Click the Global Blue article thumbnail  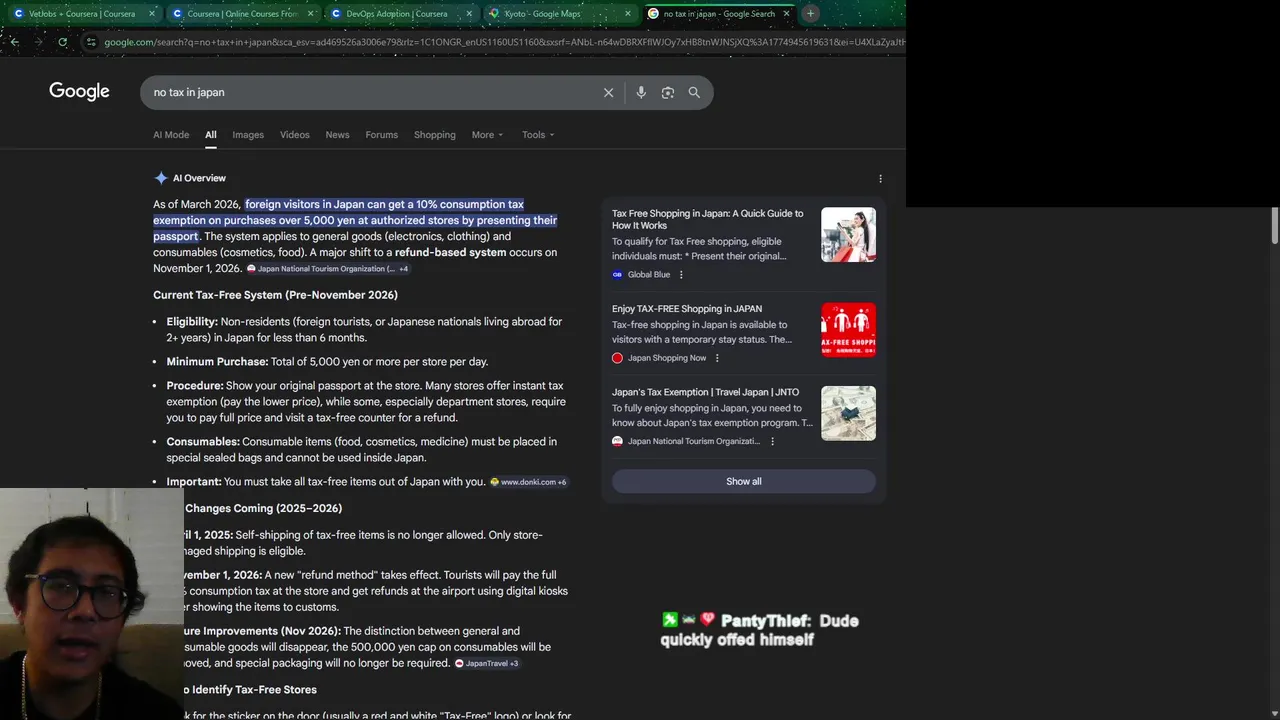[x=848, y=235]
